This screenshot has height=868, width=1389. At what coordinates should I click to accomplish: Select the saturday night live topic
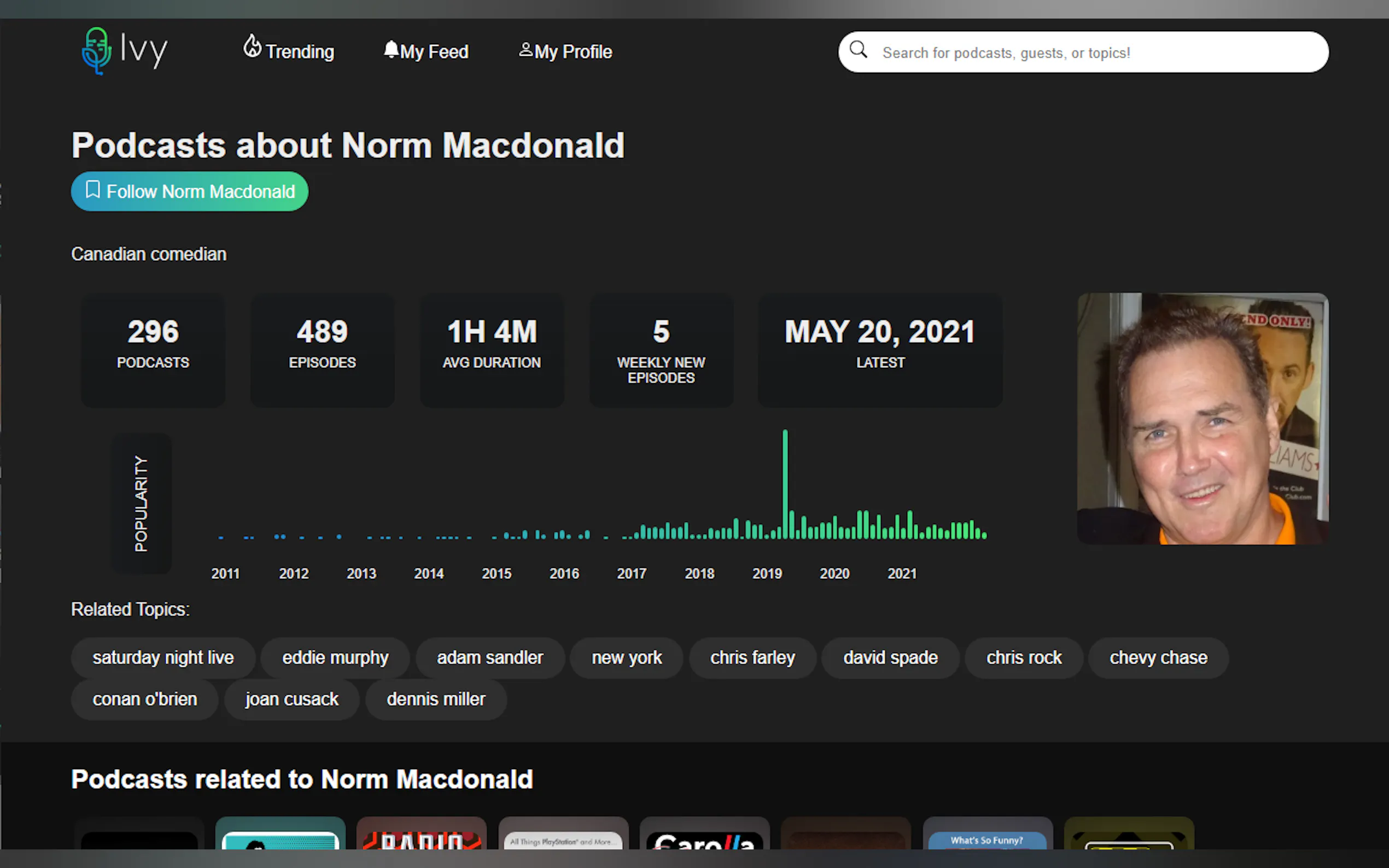[163, 658]
